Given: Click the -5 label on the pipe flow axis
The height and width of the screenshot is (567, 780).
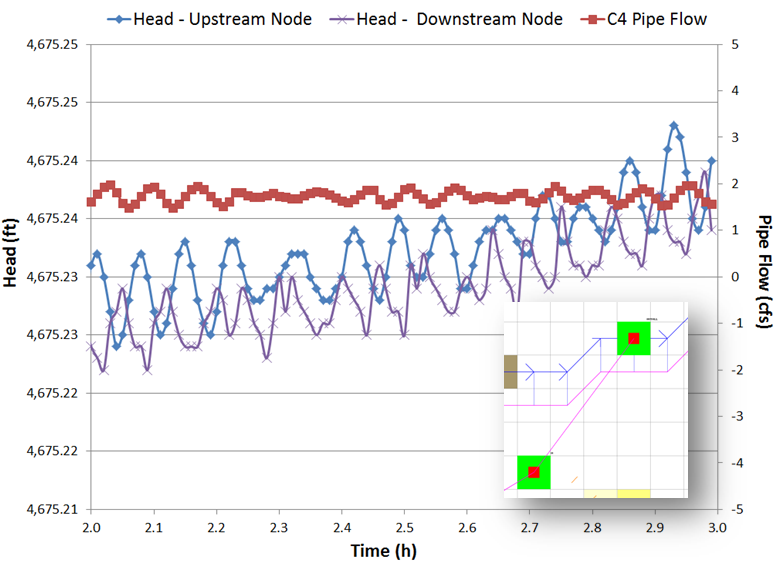Looking at the screenshot, I should pyautogui.click(x=737, y=509).
